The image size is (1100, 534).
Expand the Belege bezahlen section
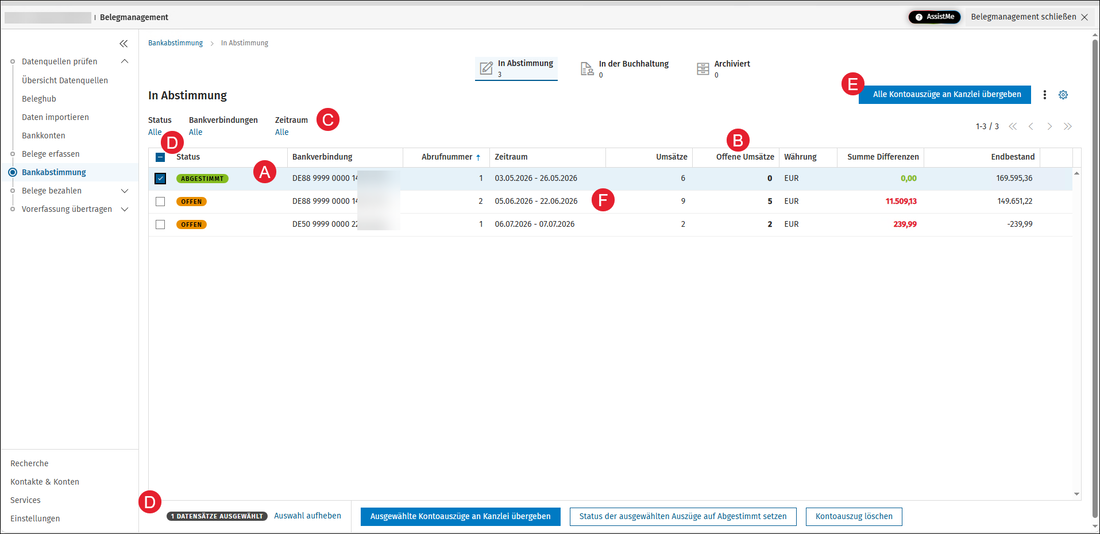(124, 191)
